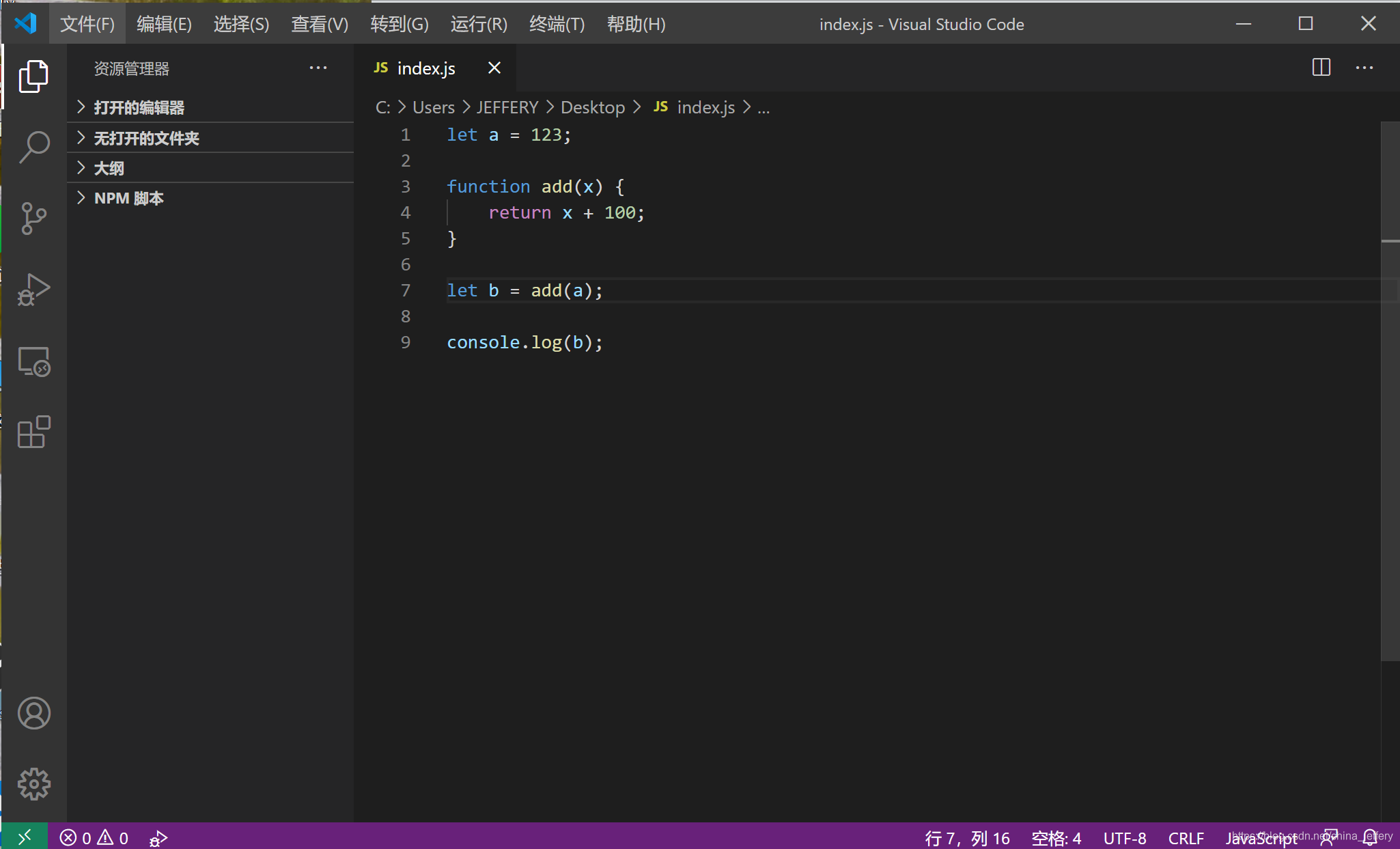Open the Search view icon
This screenshot has width=1400, height=849.
tap(33, 147)
